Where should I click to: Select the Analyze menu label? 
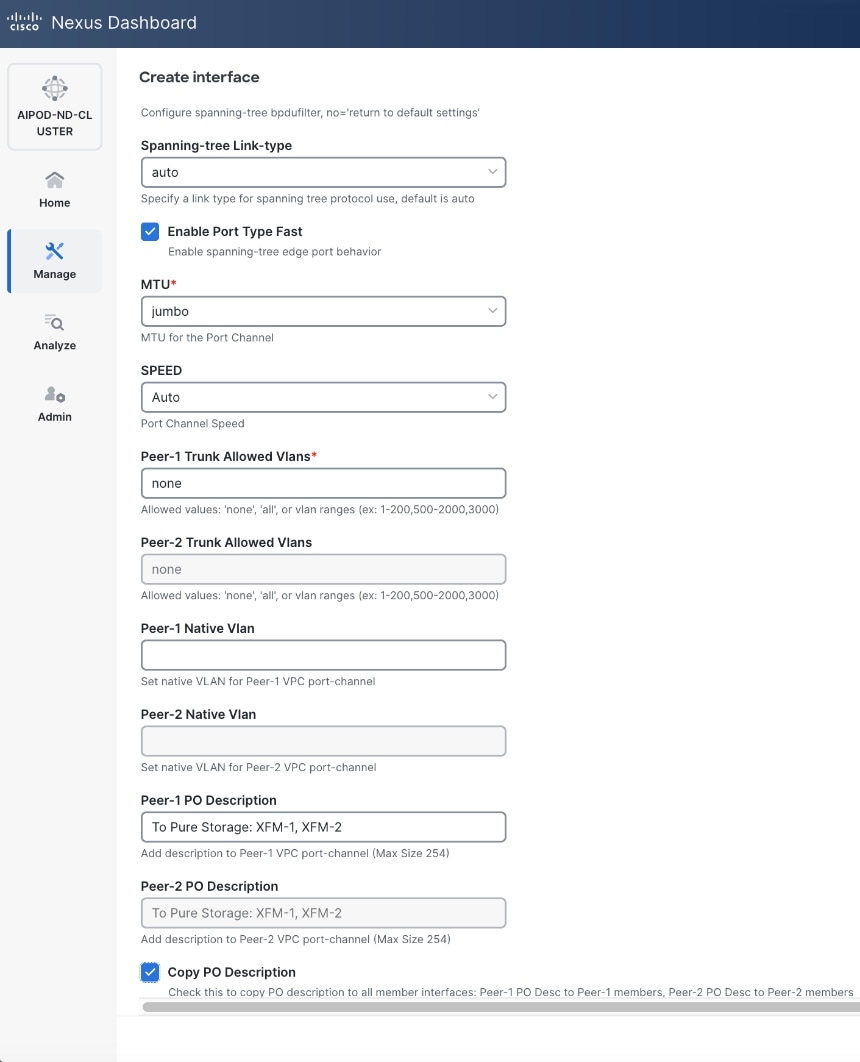(55, 345)
